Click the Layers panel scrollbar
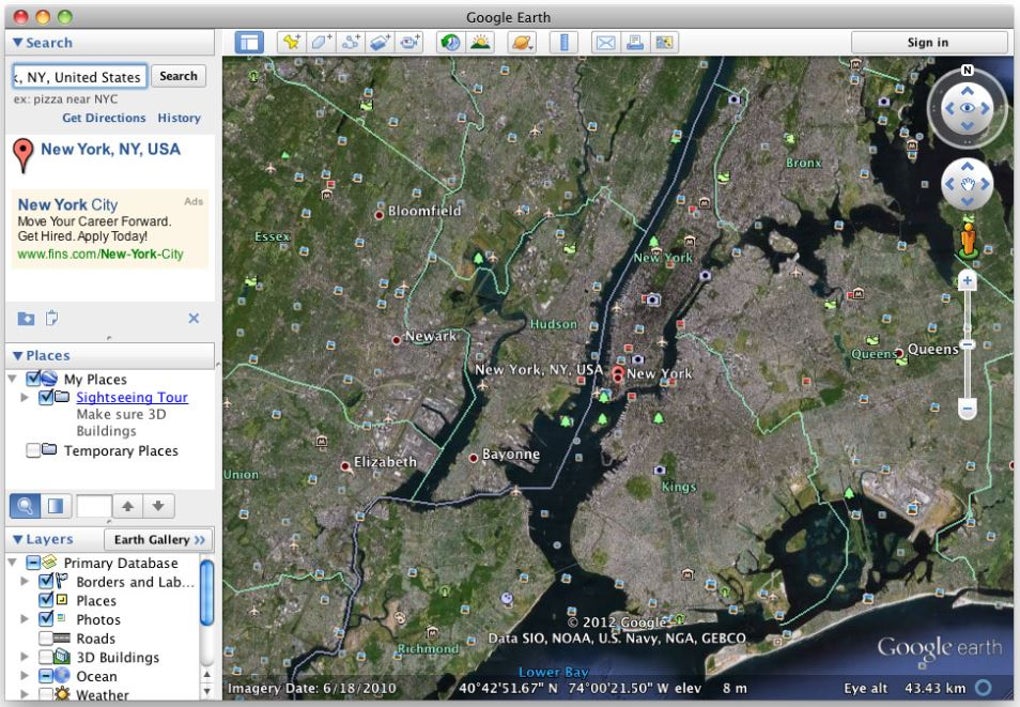Image resolution: width=1020 pixels, height=707 pixels. [206, 593]
